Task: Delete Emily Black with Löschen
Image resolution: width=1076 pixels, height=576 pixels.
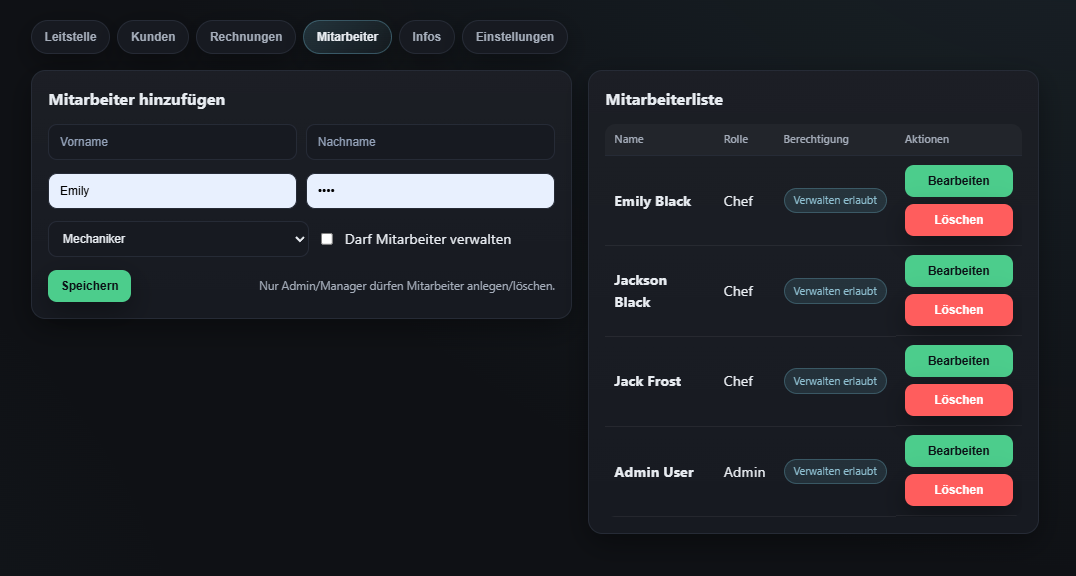Action: [x=958, y=220]
